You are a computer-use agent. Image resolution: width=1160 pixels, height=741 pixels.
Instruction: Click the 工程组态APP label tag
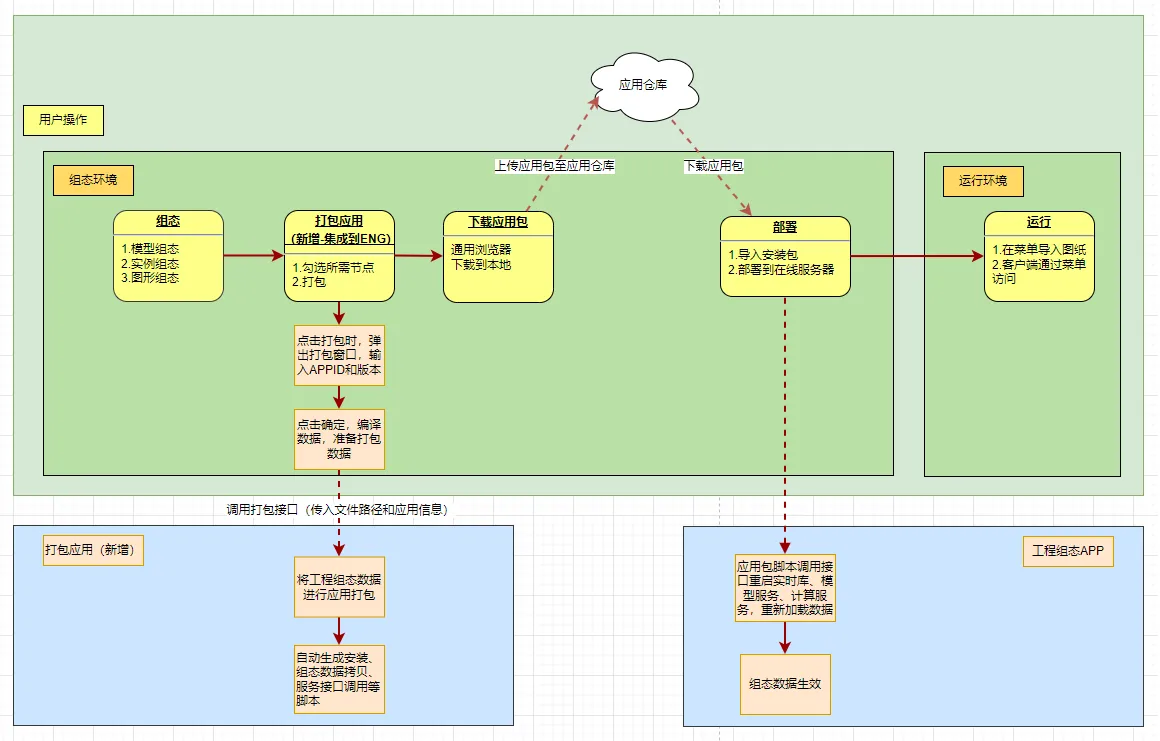point(1068,551)
